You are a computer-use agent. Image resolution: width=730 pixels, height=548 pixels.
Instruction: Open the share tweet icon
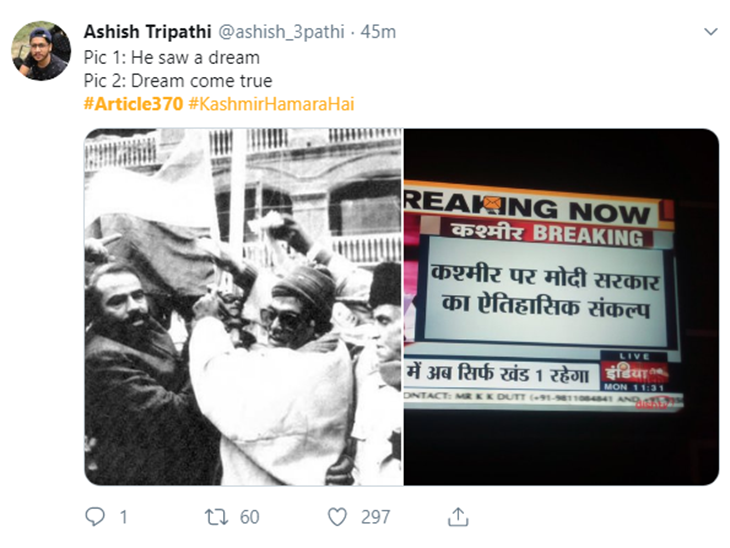click(458, 516)
